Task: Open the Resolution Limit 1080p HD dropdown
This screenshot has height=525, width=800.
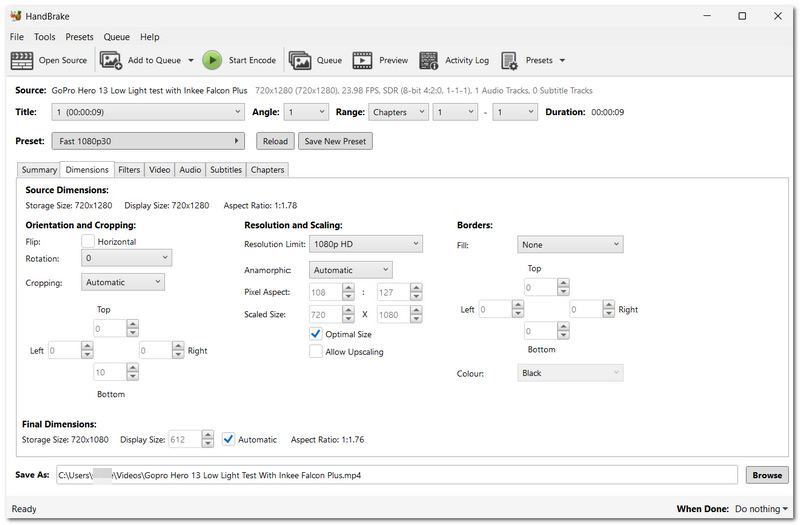Action: click(x=366, y=244)
